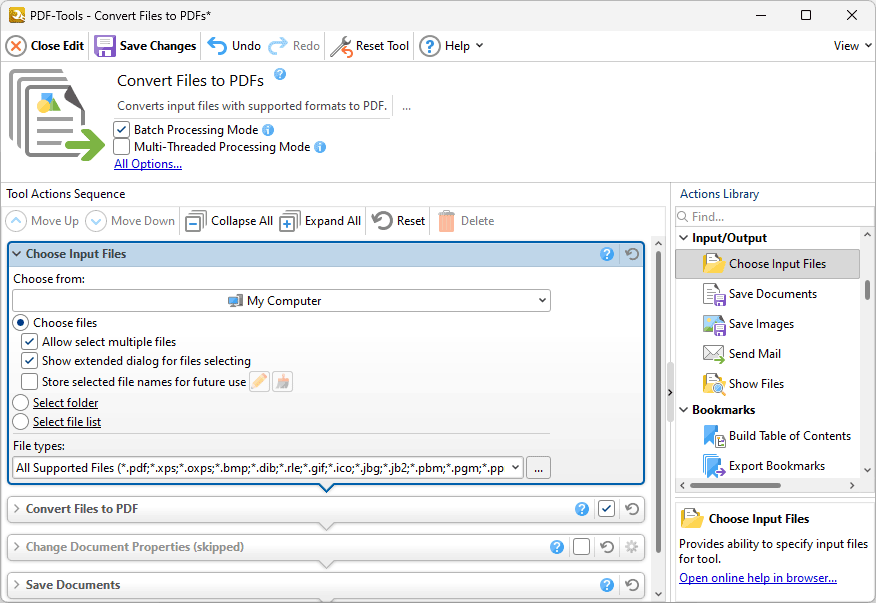Reset the tool actions sequence
The width and height of the screenshot is (876, 603).
tap(398, 221)
